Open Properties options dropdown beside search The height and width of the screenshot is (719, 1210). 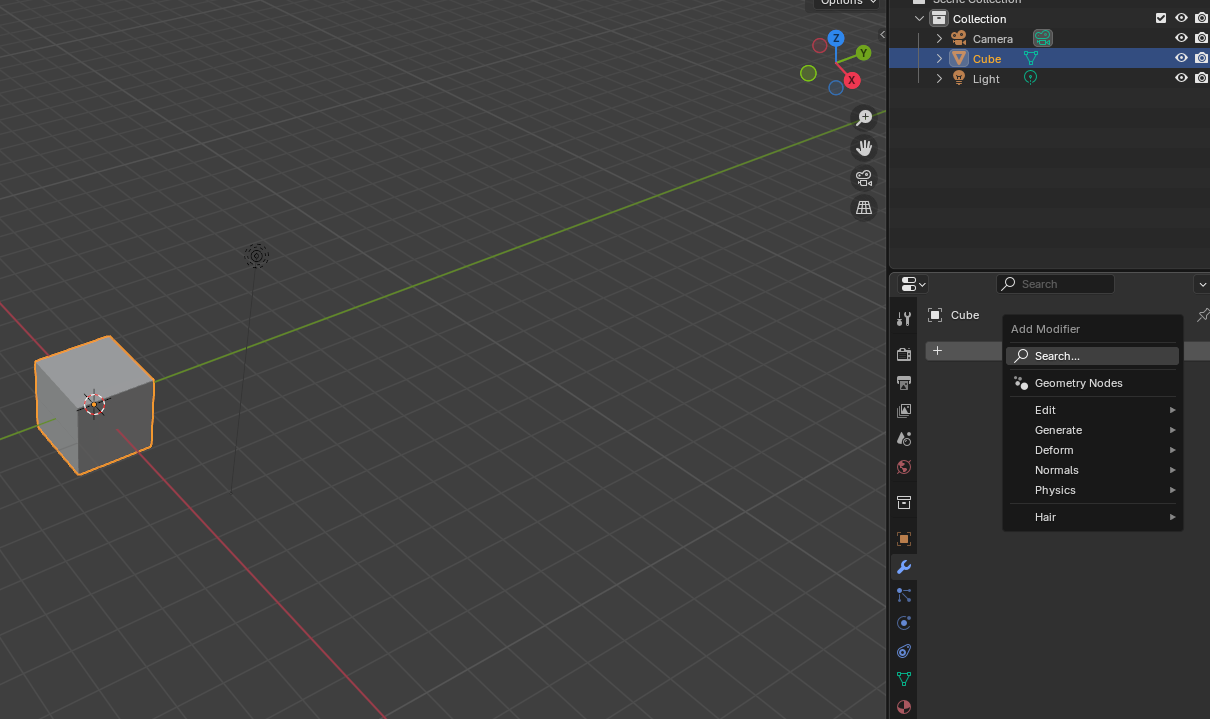[x=1202, y=284]
